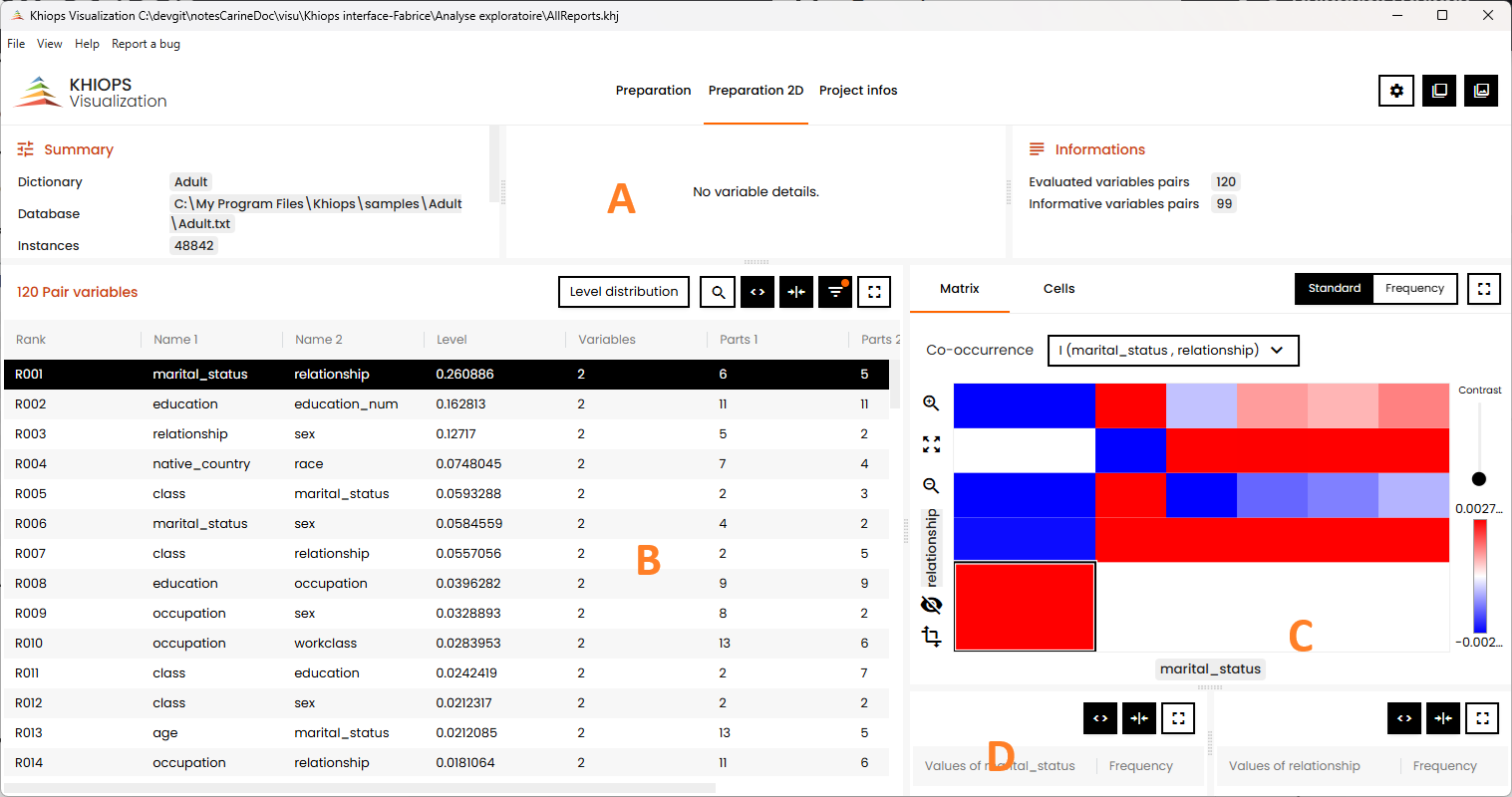Sort by Level column header
This screenshot has height=797, width=1512.
[452, 340]
